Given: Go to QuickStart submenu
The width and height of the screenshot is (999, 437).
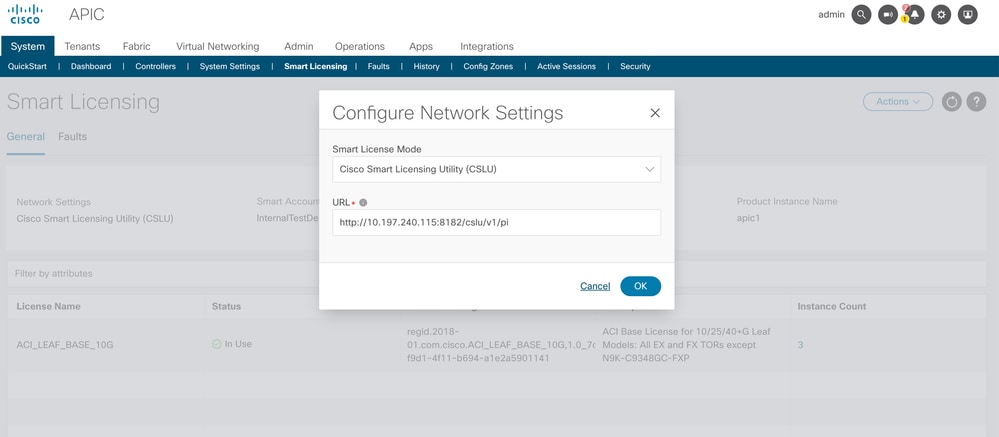Looking at the screenshot, I should pos(27,66).
